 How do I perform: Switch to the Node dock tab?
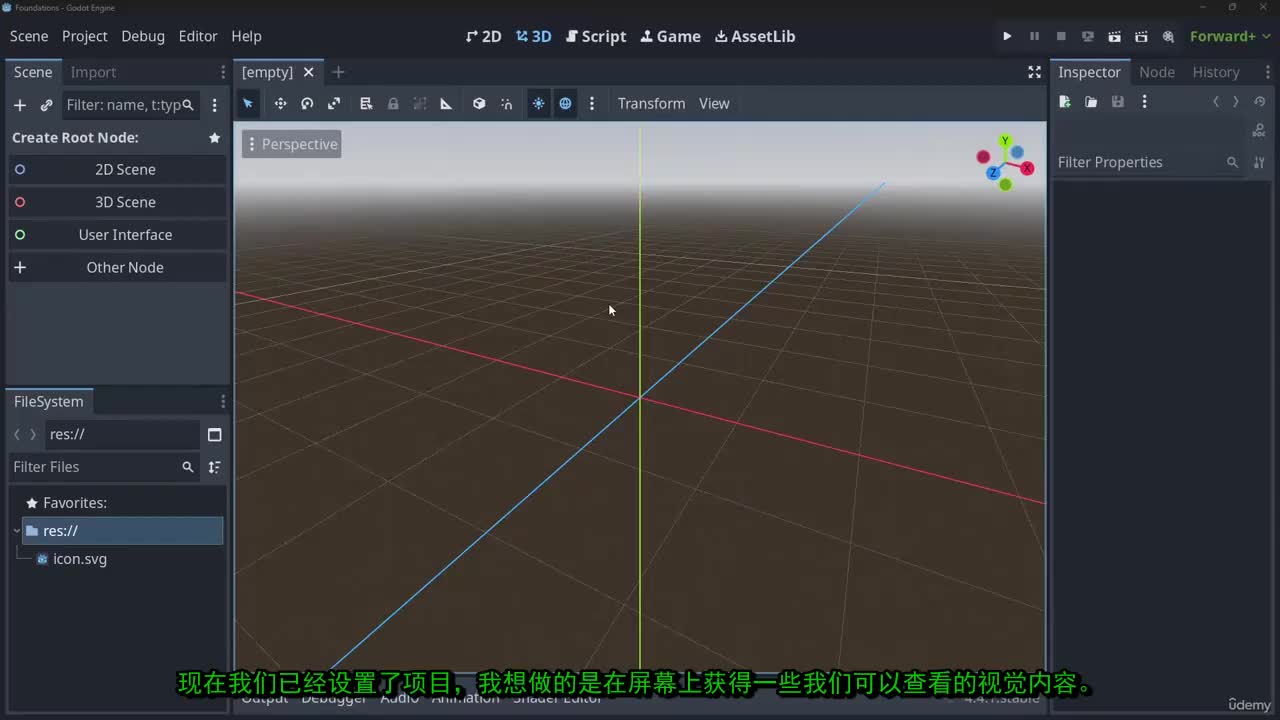click(1157, 72)
